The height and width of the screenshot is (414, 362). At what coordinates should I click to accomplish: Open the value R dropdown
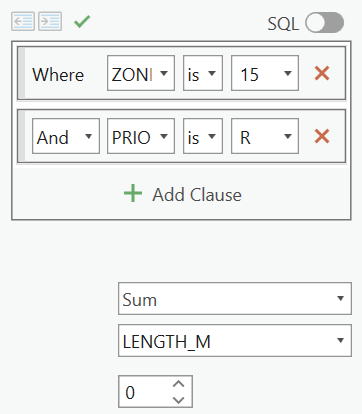265,136
